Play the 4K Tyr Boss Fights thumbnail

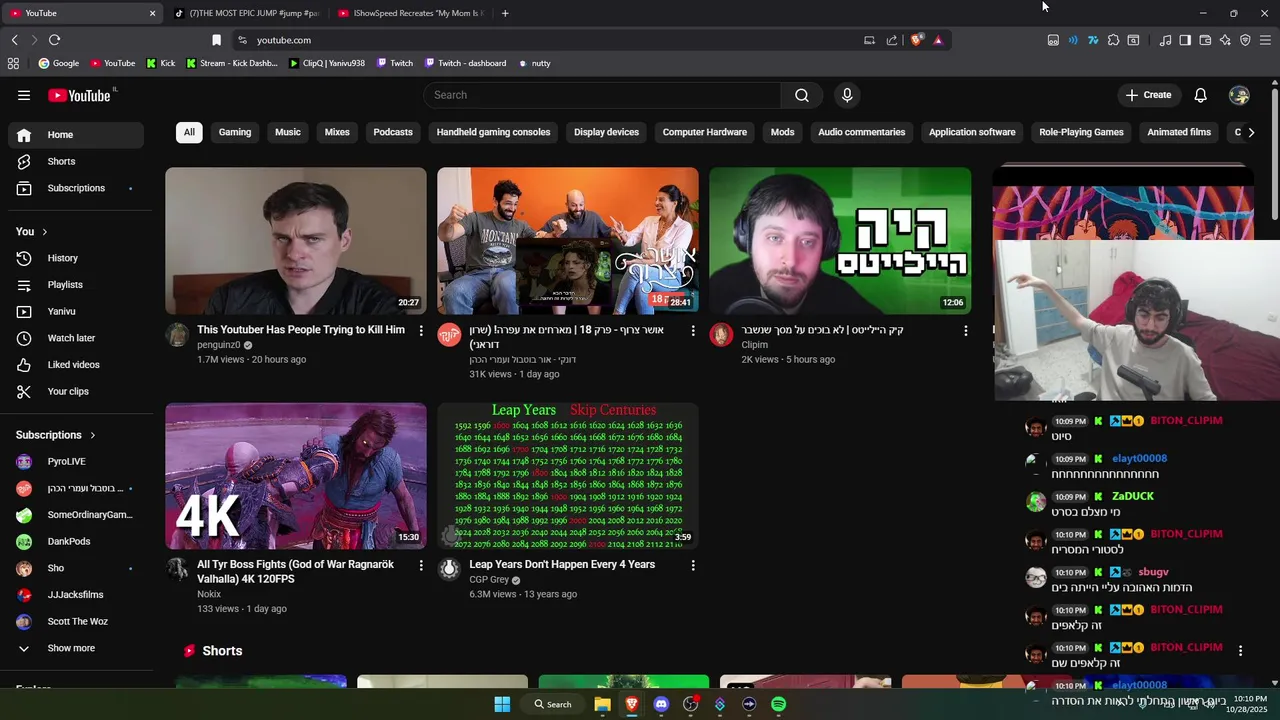click(296, 476)
